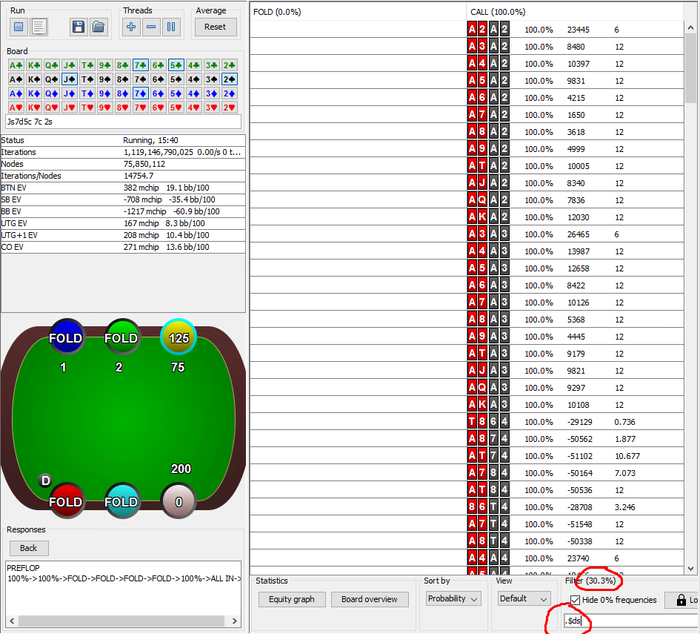Select the yellow 125 seat chip
Screen dimensions: 700x634
pos(179,338)
